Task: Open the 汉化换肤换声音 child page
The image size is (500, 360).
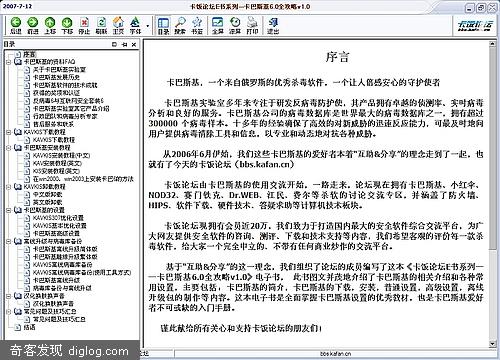Action: pyautogui.click(x=53, y=304)
